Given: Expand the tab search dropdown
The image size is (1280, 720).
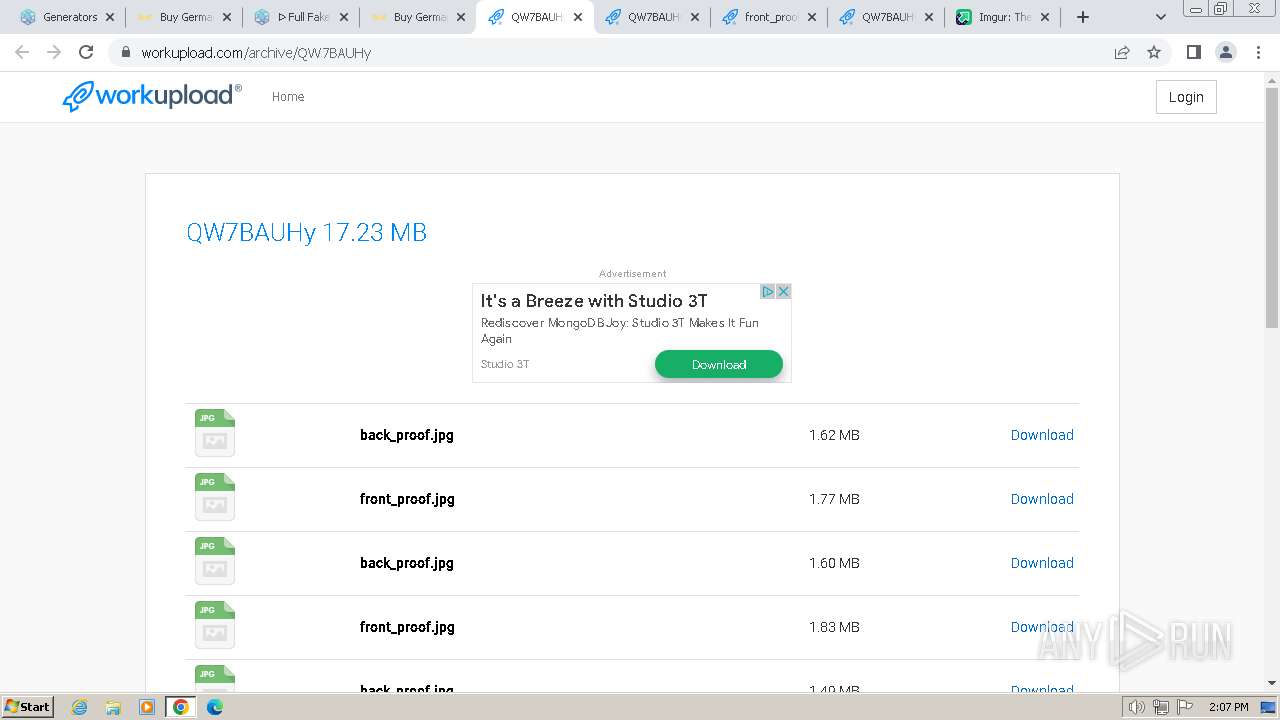Looking at the screenshot, I should coord(1161,17).
